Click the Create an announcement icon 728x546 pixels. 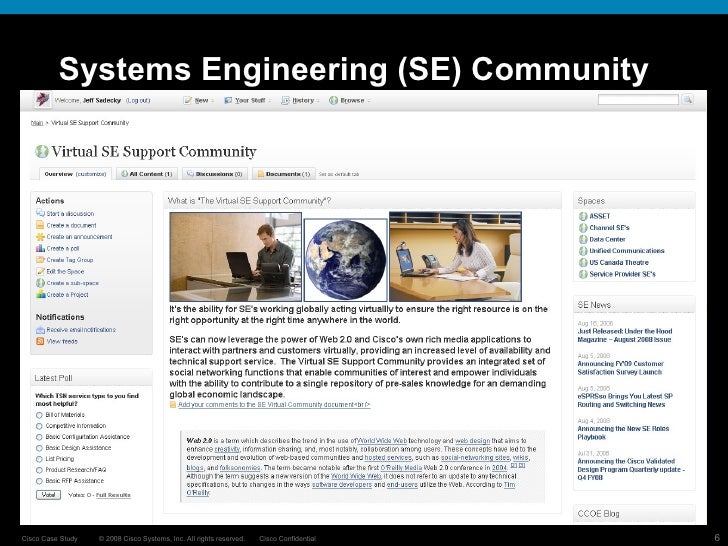tap(40, 237)
